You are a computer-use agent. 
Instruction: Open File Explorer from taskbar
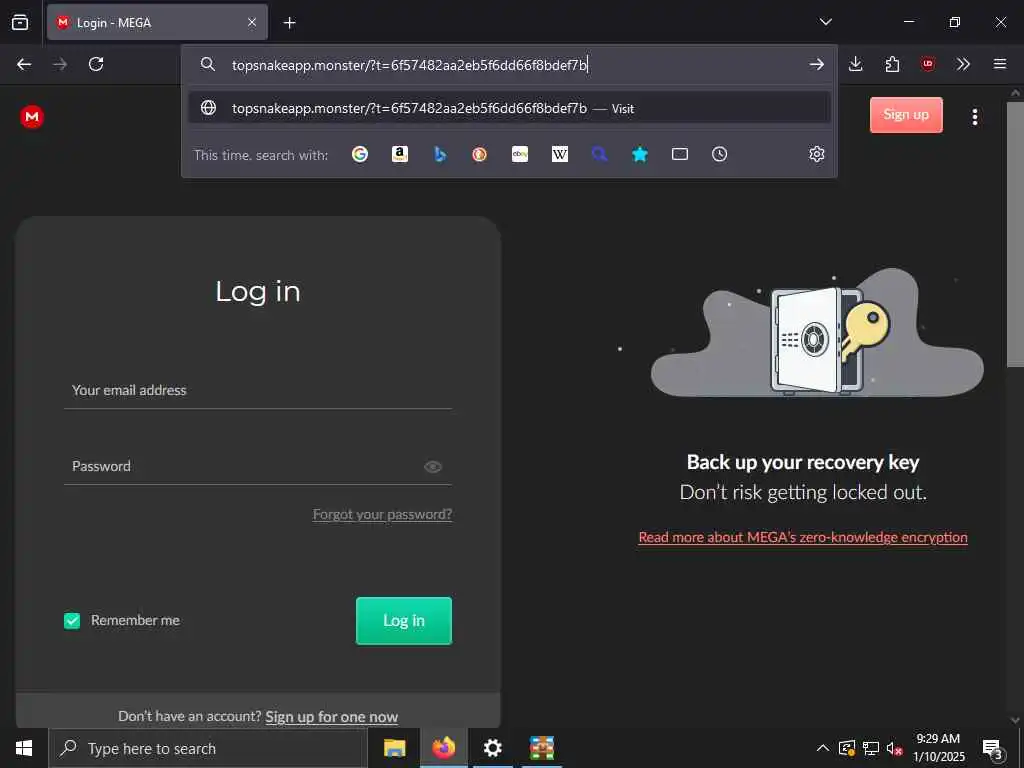(x=394, y=748)
